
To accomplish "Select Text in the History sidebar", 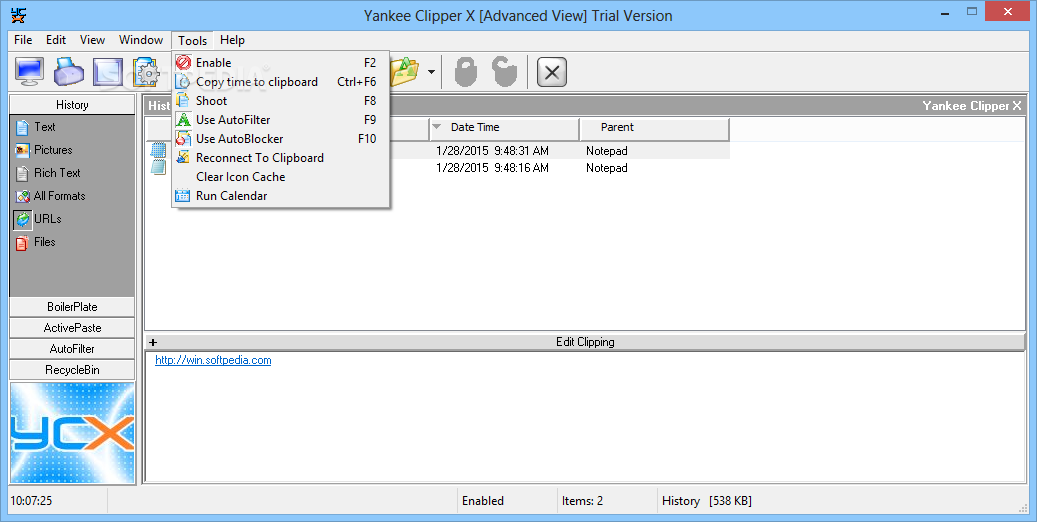I will click(37, 127).
